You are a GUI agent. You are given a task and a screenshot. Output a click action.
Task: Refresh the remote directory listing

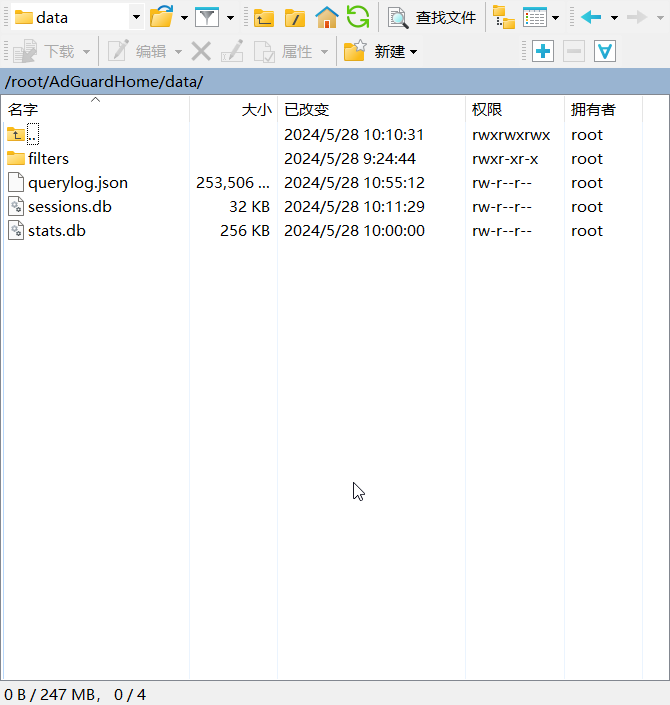tap(357, 17)
